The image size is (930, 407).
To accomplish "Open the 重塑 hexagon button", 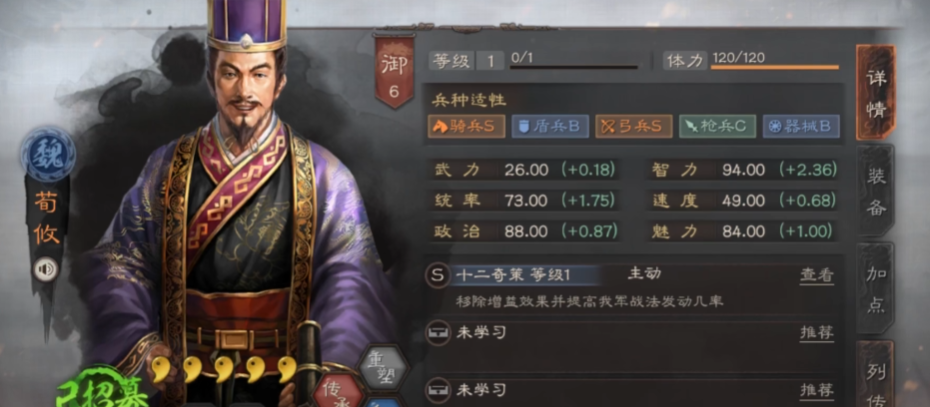I will 384,368.
